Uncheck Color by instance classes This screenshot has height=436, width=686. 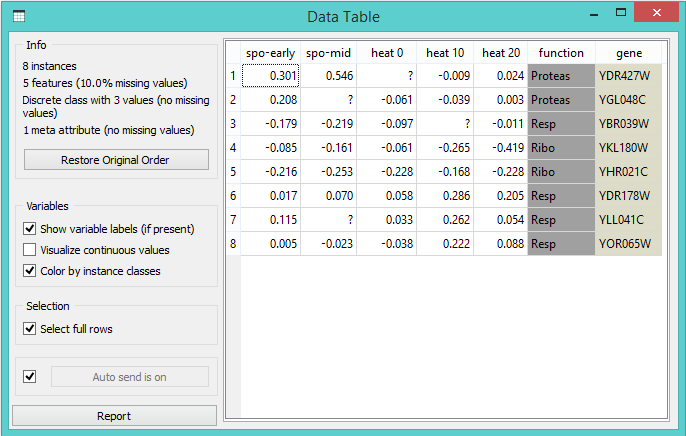(29, 271)
